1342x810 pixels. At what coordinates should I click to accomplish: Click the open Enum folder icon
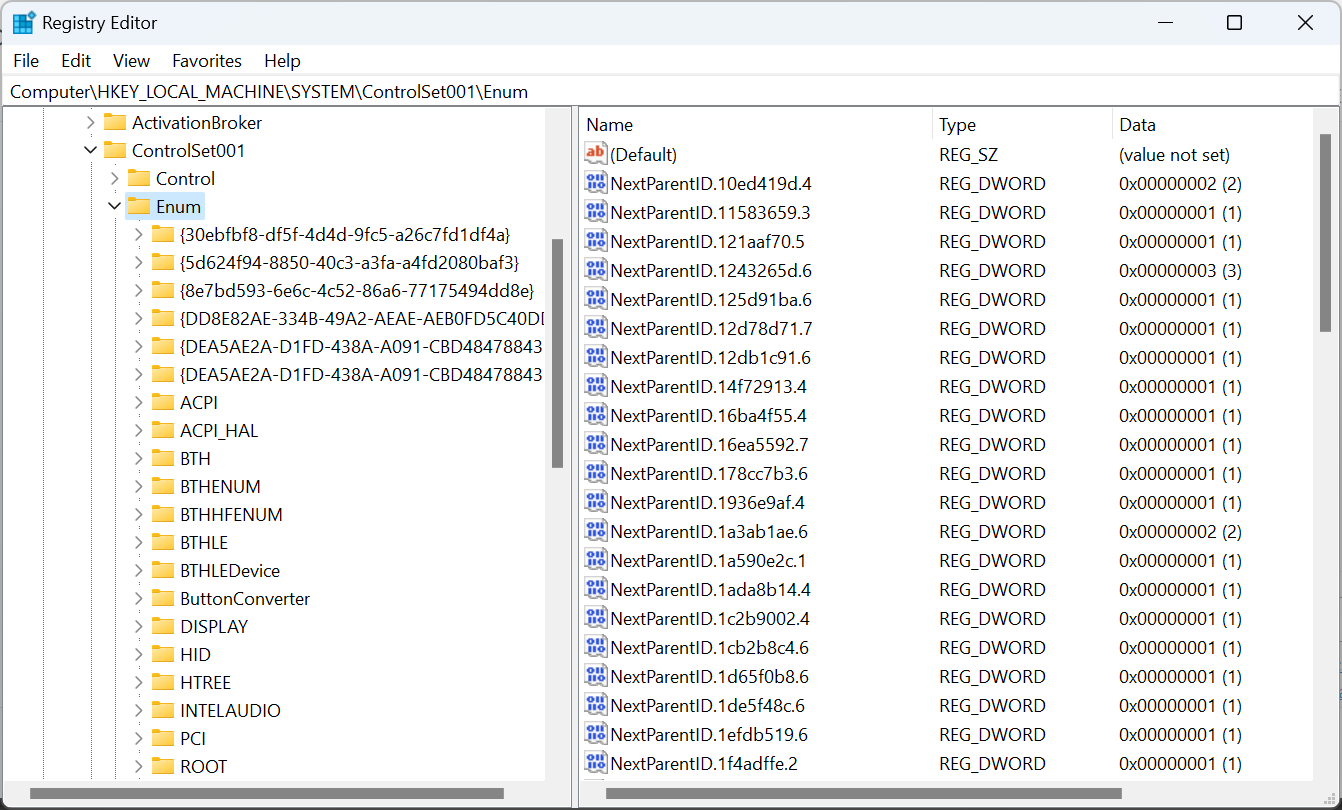[x=139, y=206]
